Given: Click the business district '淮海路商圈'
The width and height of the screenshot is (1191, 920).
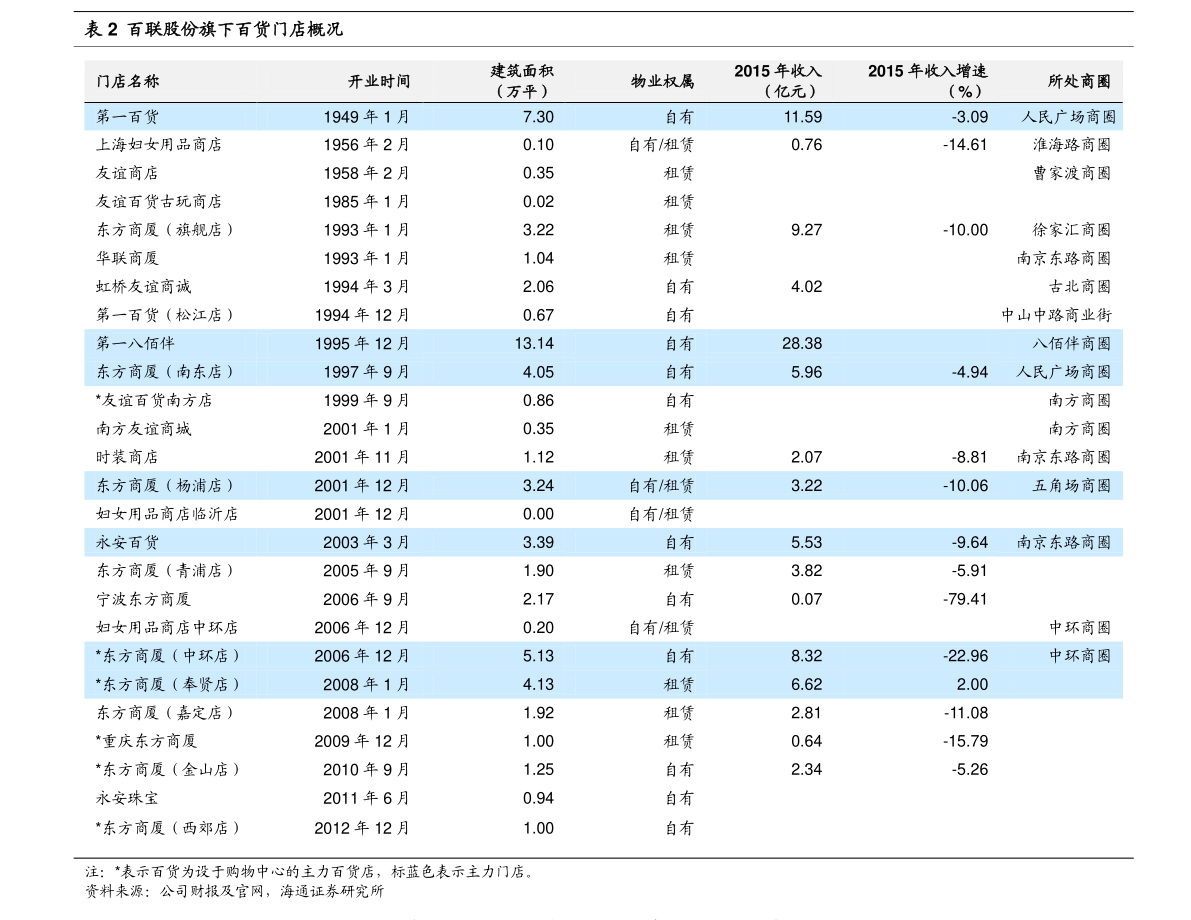Looking at the screenshot, I should [x=1071, y=145].
